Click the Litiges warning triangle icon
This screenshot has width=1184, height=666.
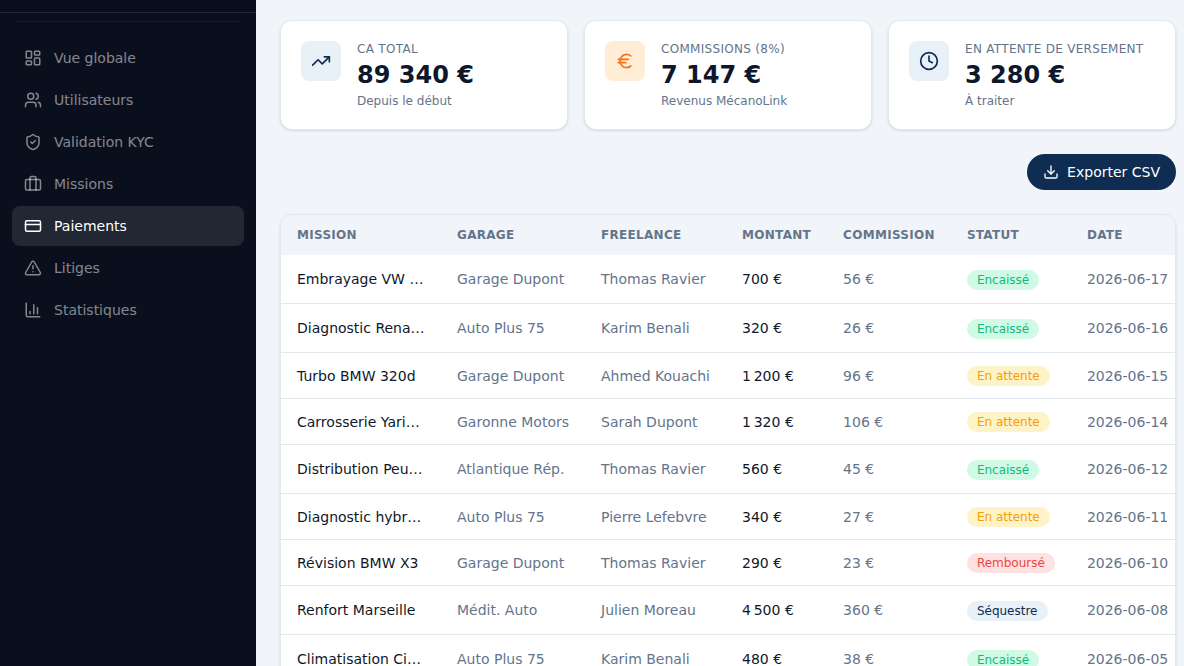pyautogui.click(x=32, y=268)
